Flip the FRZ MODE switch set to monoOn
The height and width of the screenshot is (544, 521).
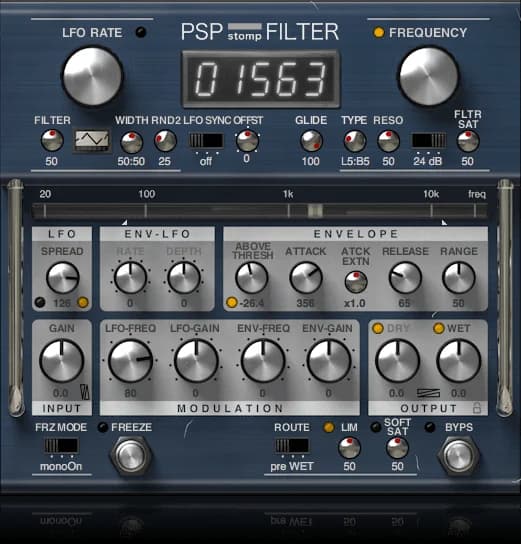click(x=62, y=445)
